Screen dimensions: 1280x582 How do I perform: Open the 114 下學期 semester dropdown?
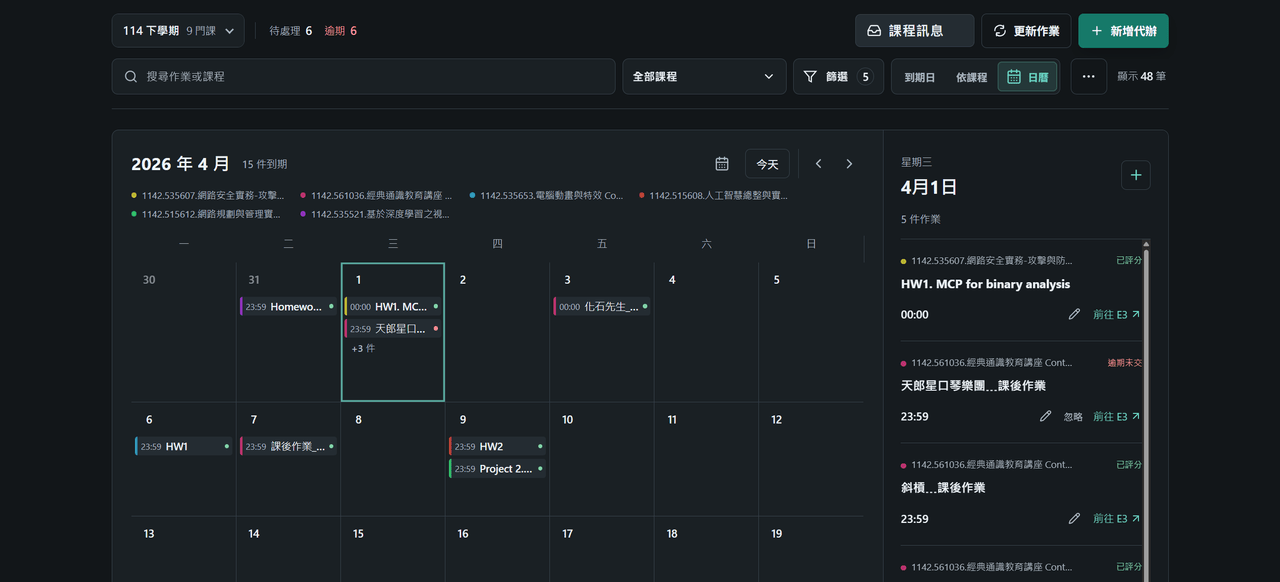(x=178, y=31)
